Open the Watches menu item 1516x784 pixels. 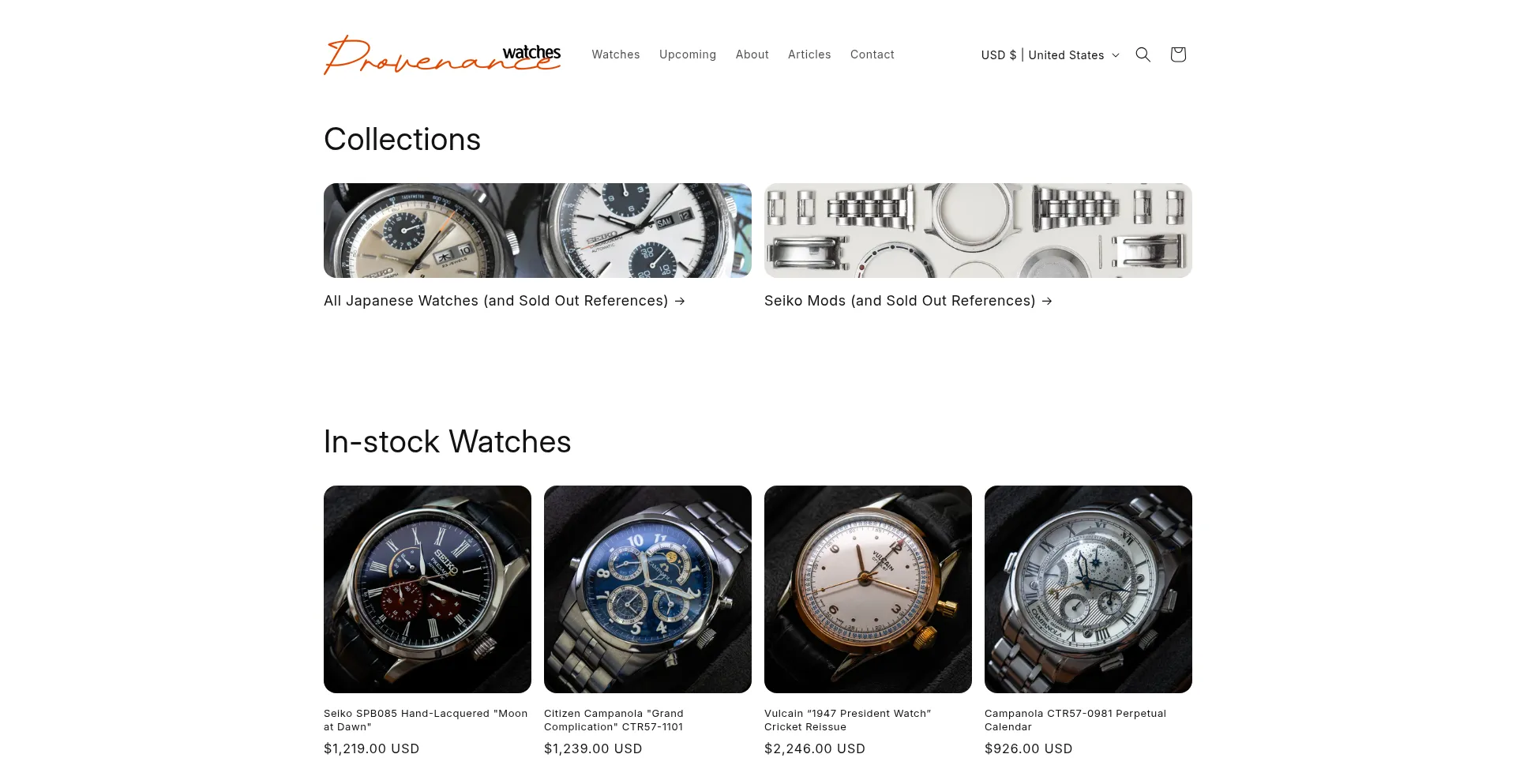click(616, 54)
